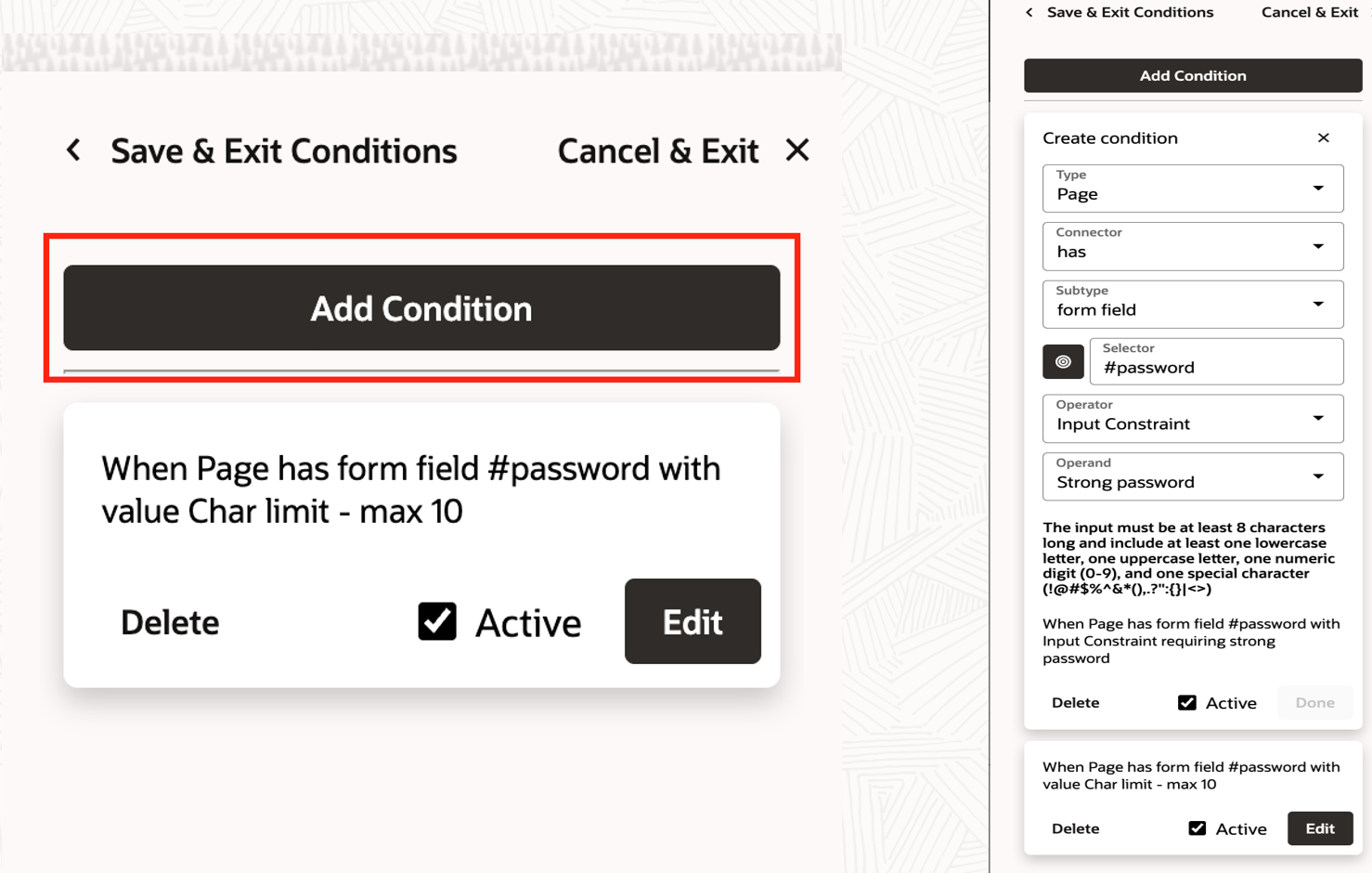1372x873 pixels.
Task: Click the large X icon beside Cancel & Exit
Action: click(x=796, y=150)
